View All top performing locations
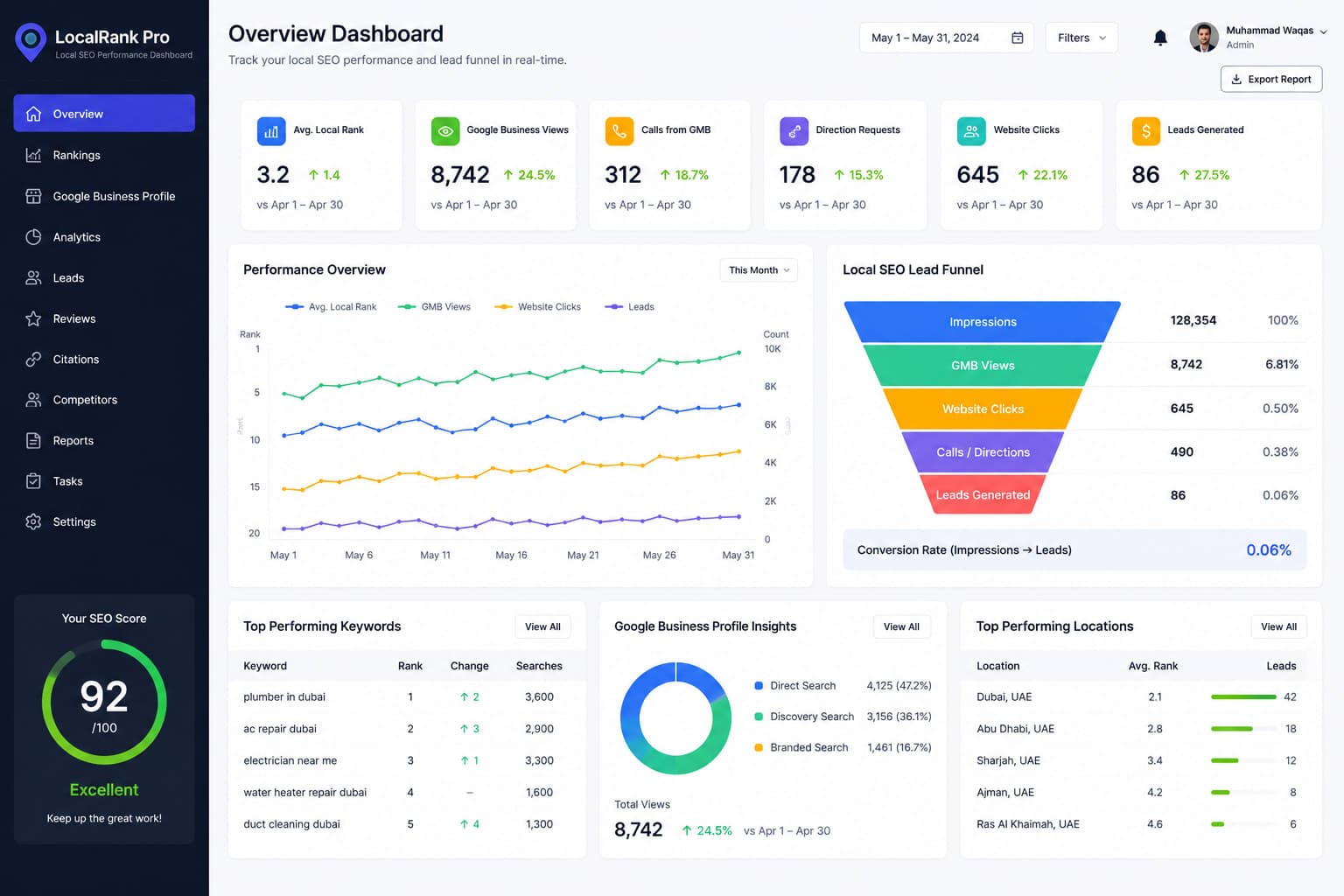Screen dimensions: 1344x896 1278,626
